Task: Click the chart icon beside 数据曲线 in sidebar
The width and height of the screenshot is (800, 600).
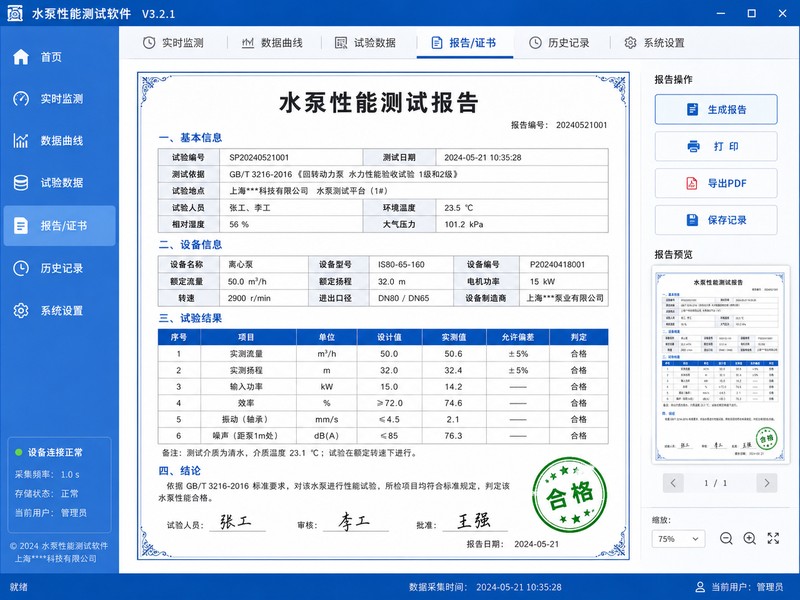Action: [x=21, y=140]
